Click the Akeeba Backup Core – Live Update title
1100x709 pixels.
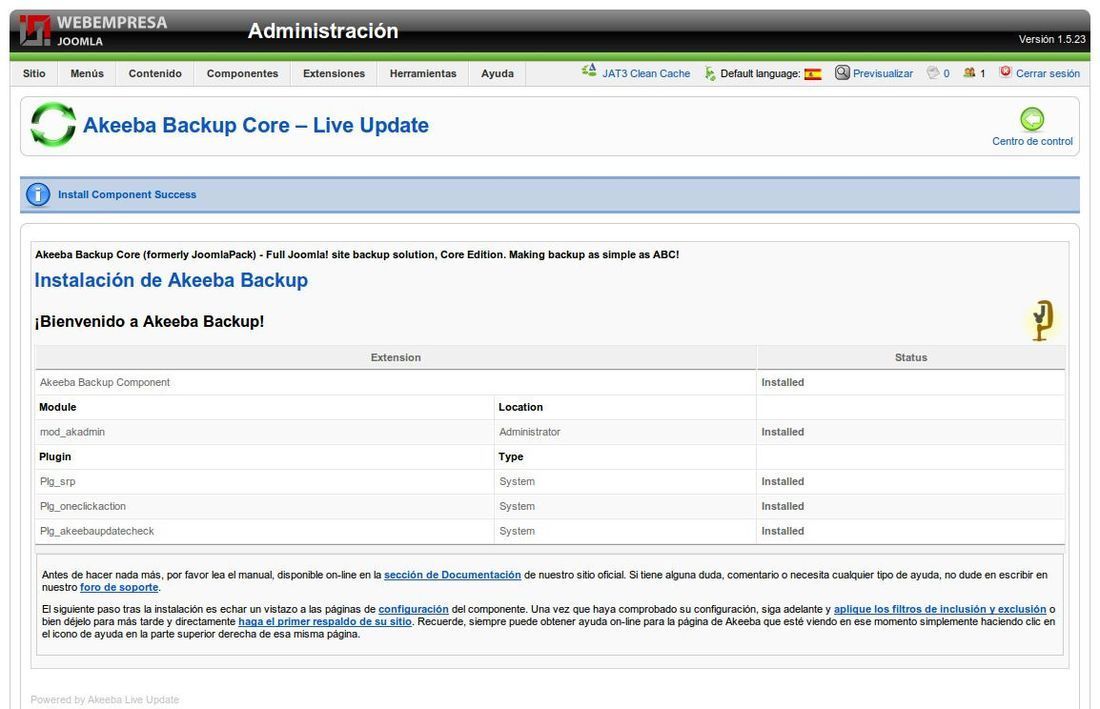pos(255,125)
